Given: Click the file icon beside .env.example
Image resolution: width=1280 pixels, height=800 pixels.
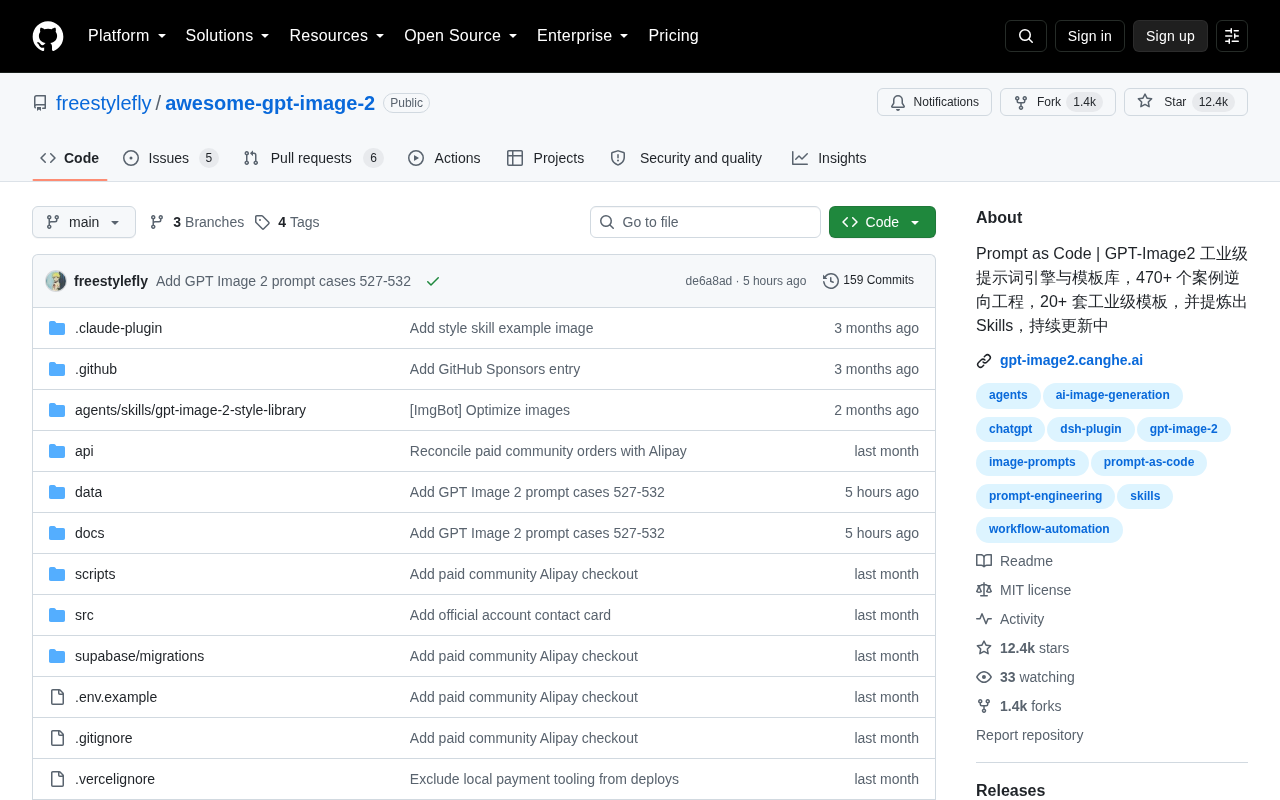Looking at the screenshot, I should [x=57, y=697].
